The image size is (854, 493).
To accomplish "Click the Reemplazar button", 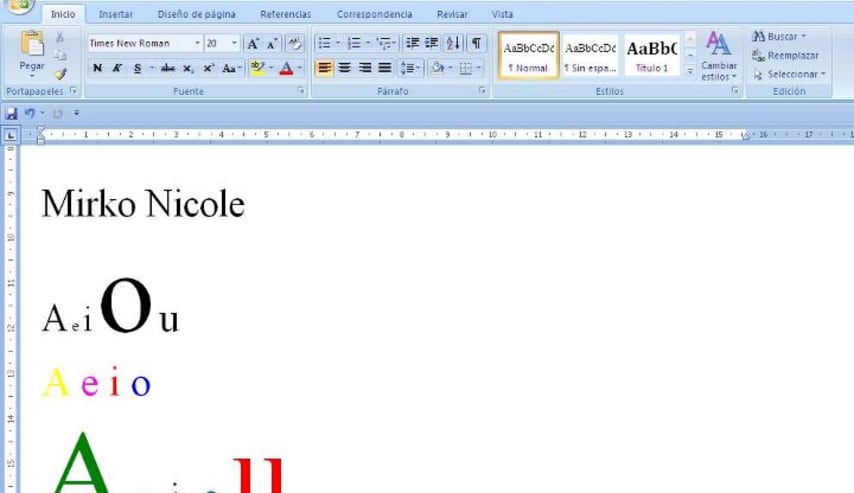I will coord(786,55).
